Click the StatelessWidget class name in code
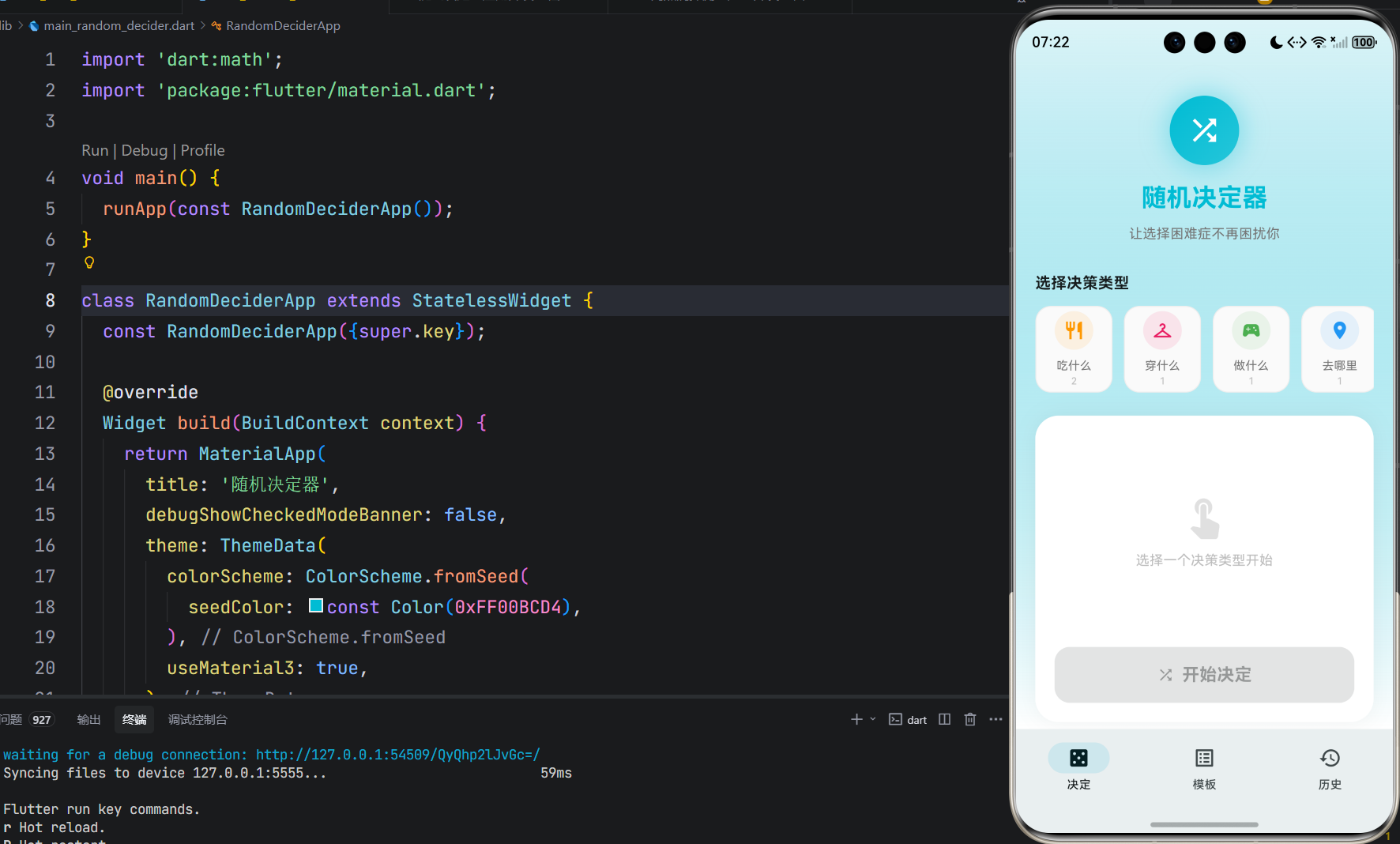1400x844 pixels. click(491, 300)
